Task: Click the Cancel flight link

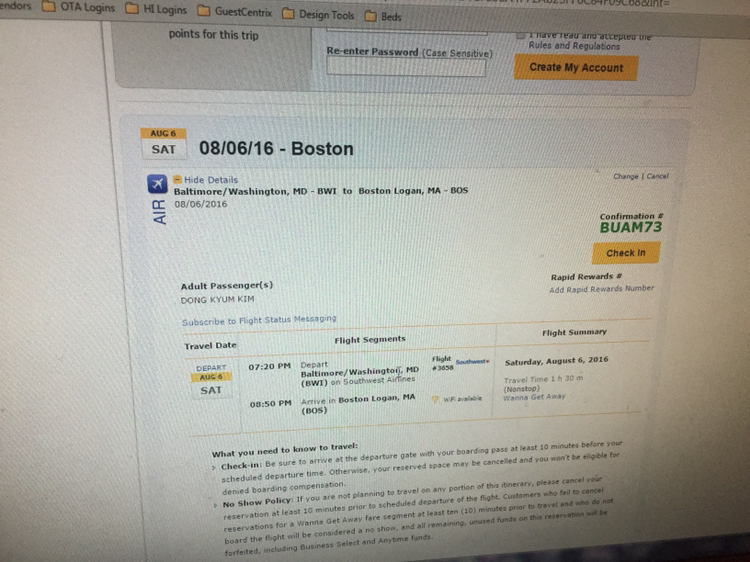Action: coord(658,176)
